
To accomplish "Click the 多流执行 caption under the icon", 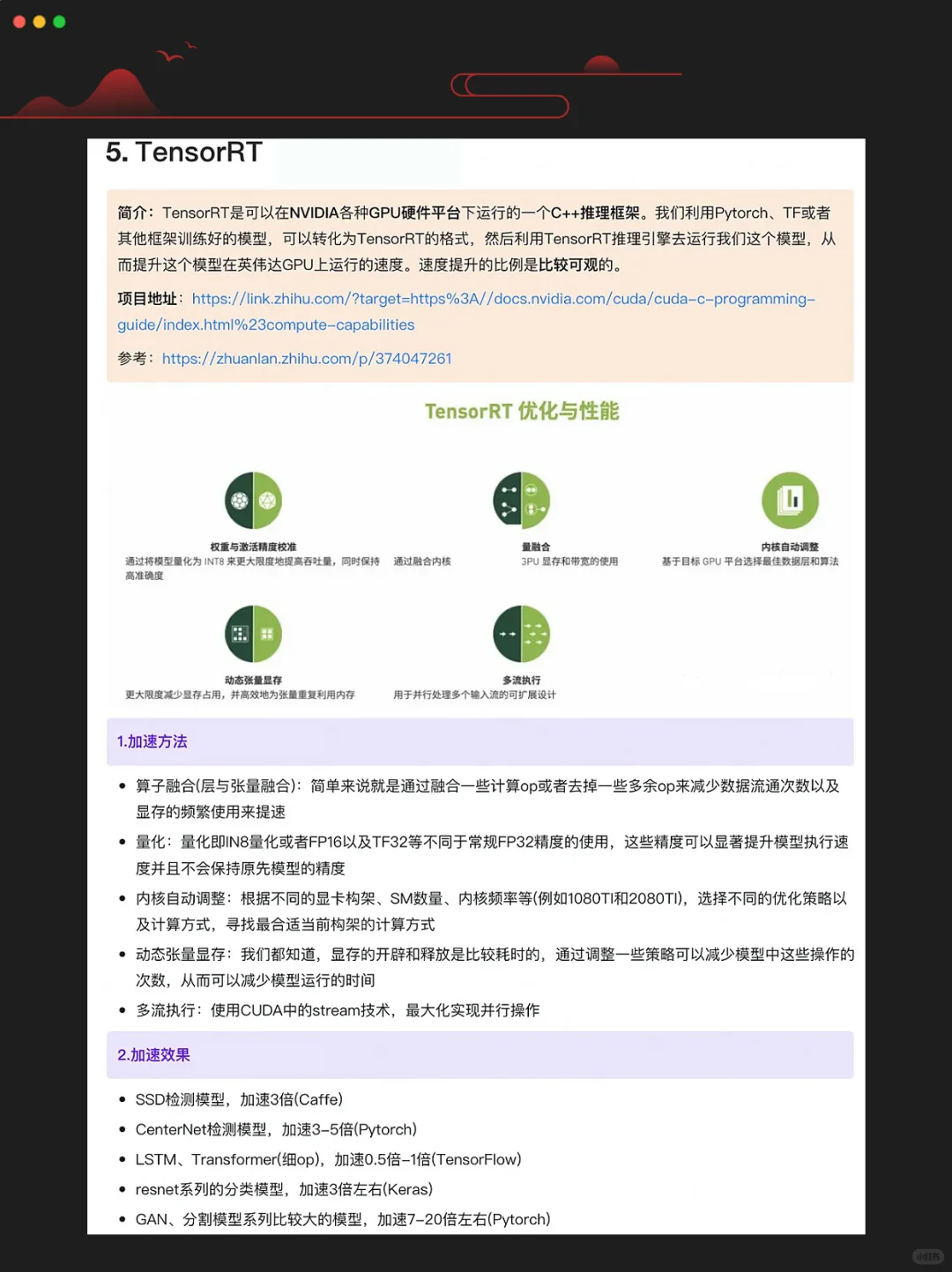I will (x=521, y=681).
